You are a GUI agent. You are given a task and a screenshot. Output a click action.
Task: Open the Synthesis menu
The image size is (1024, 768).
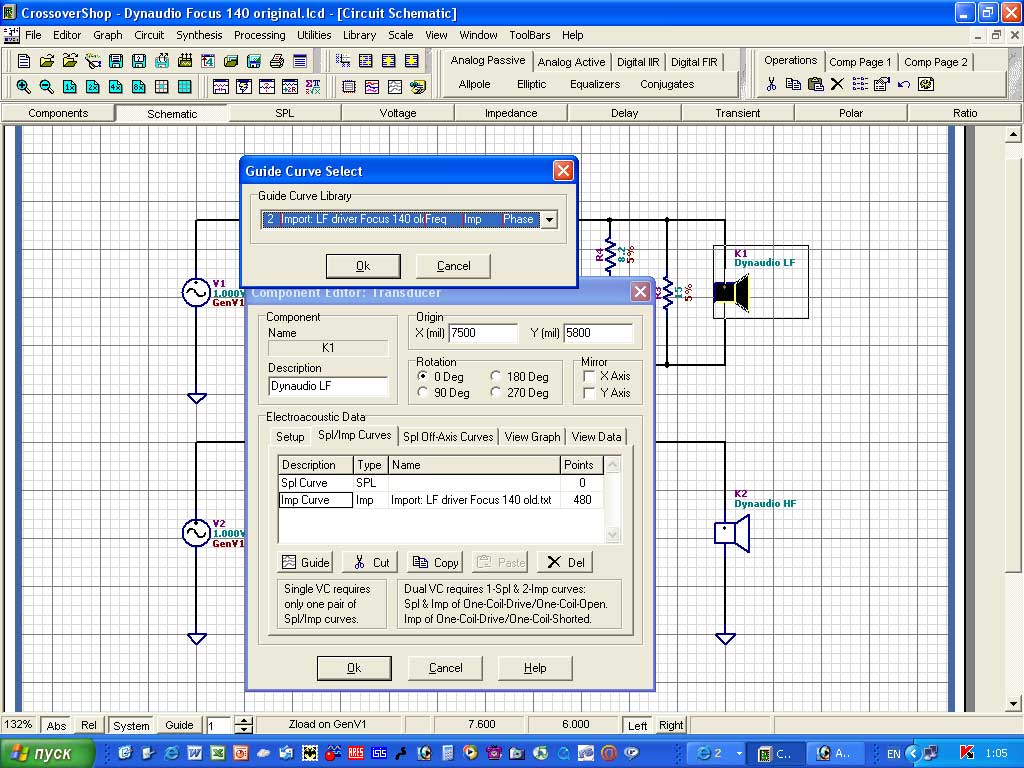(199, 35)
